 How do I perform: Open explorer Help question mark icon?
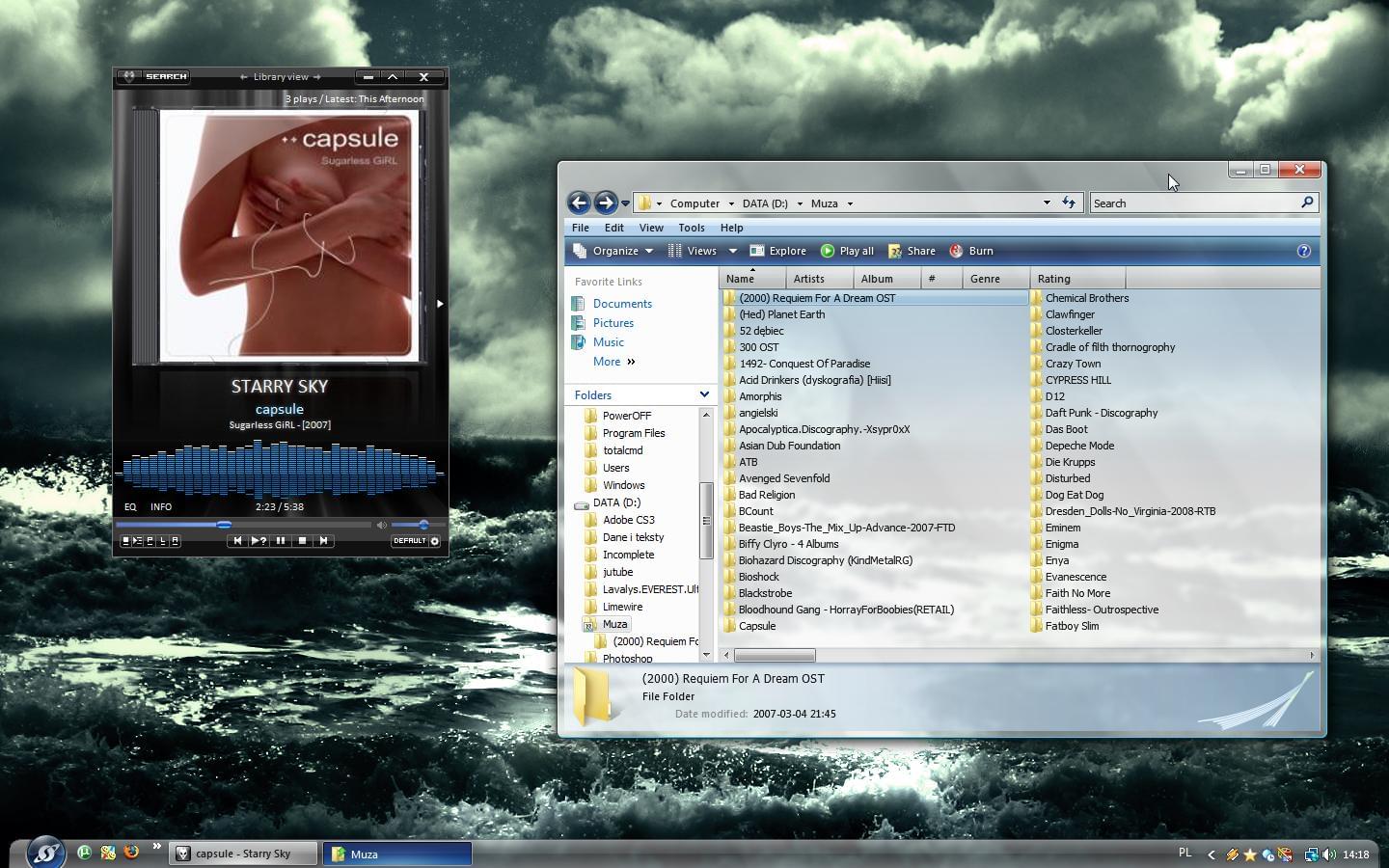(1303, 251)
